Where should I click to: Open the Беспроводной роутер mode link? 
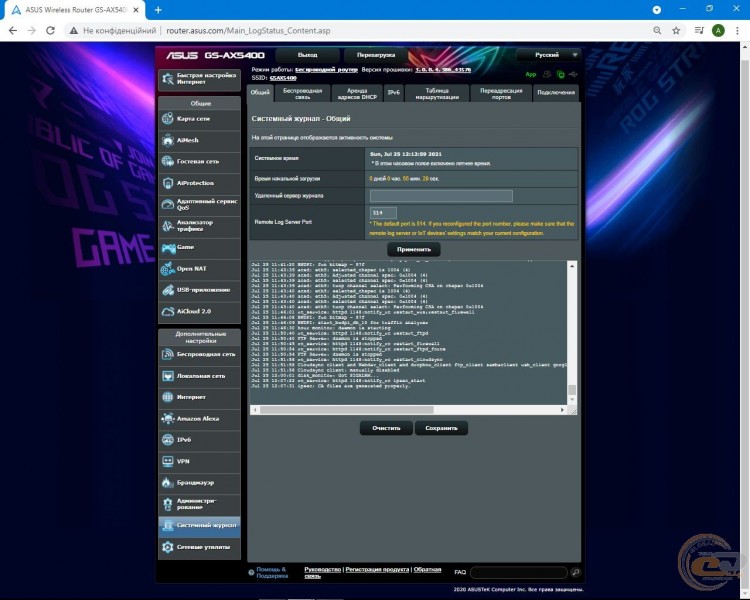click(326, 70)
